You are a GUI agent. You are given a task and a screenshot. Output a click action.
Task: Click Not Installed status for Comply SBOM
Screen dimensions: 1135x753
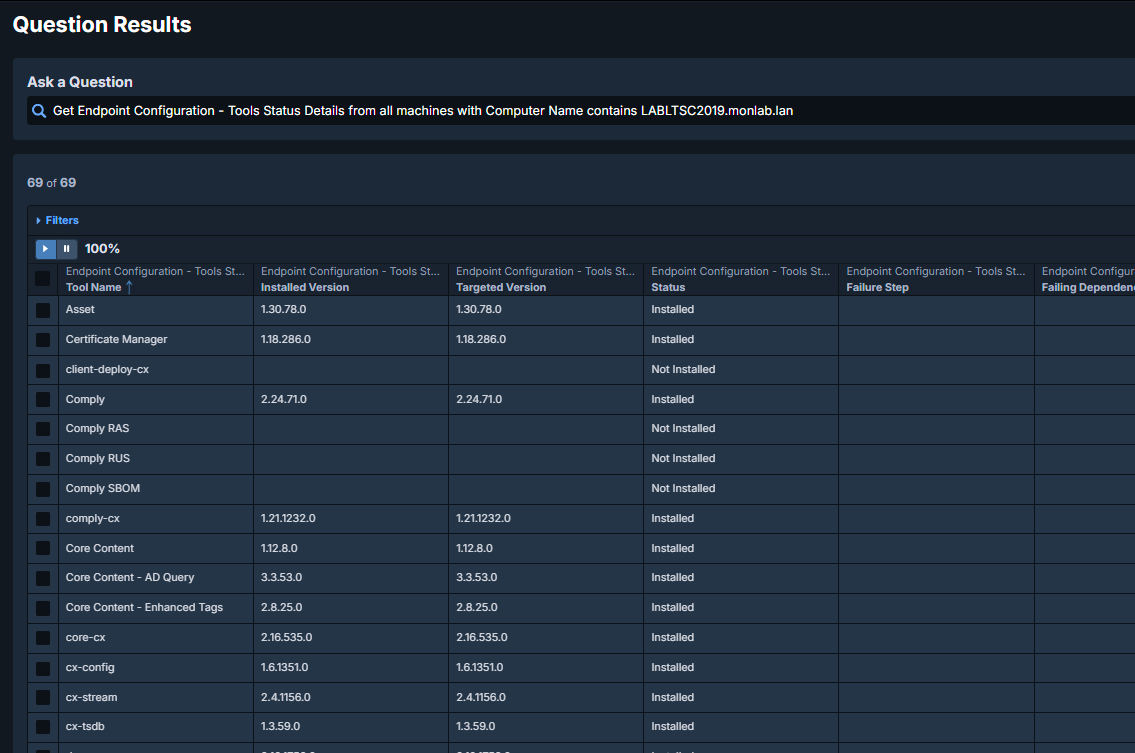683,488
